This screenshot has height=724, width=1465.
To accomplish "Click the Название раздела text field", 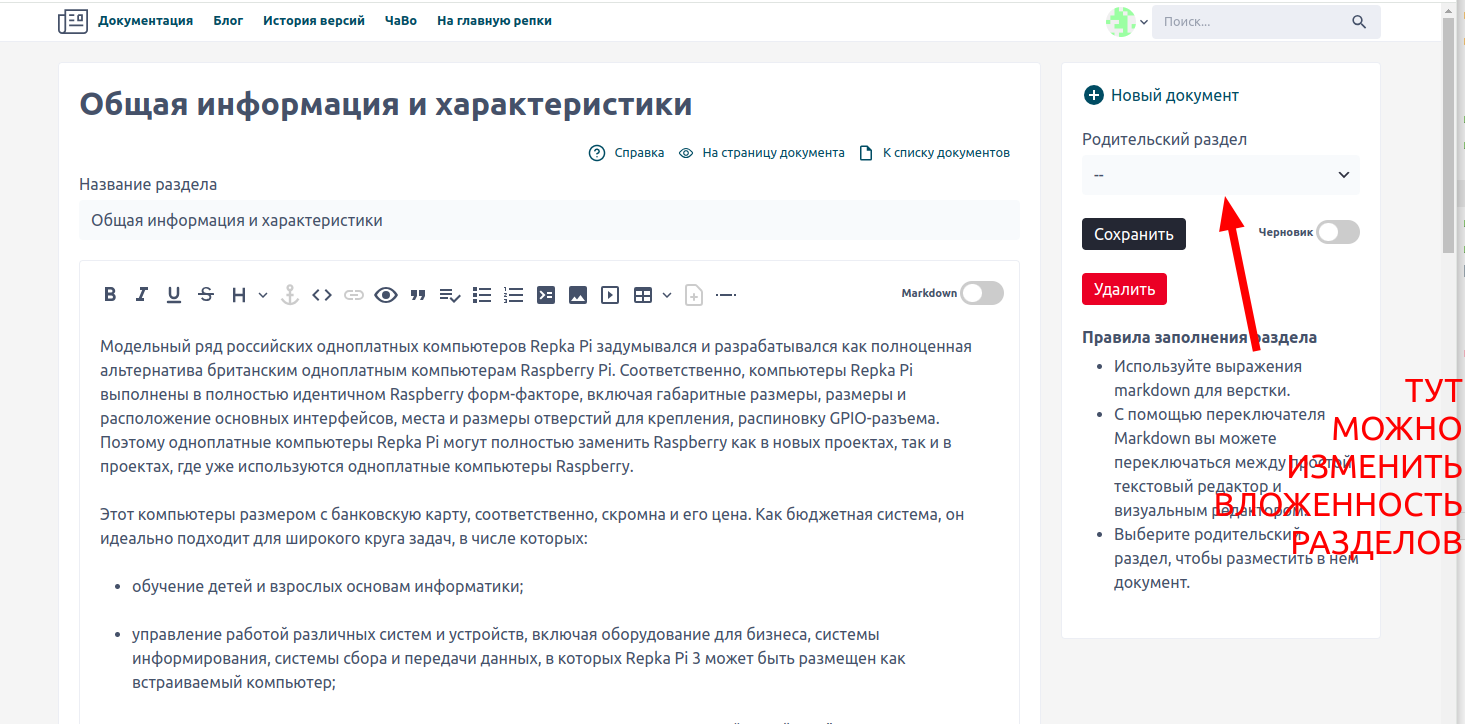I will coord(549,220).
